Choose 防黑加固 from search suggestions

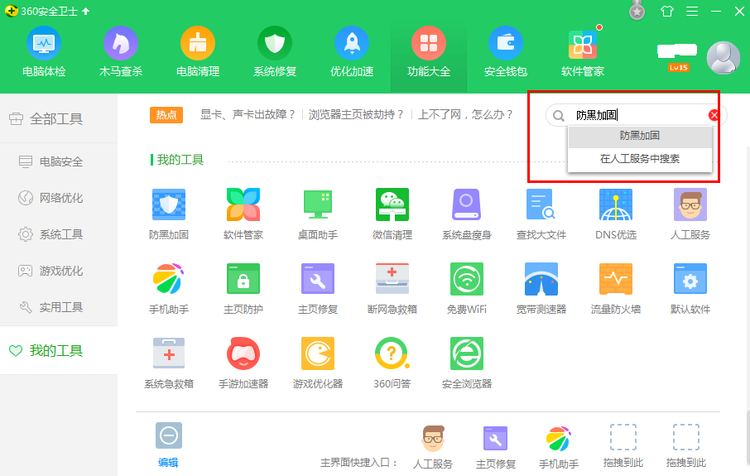[639, 135]
